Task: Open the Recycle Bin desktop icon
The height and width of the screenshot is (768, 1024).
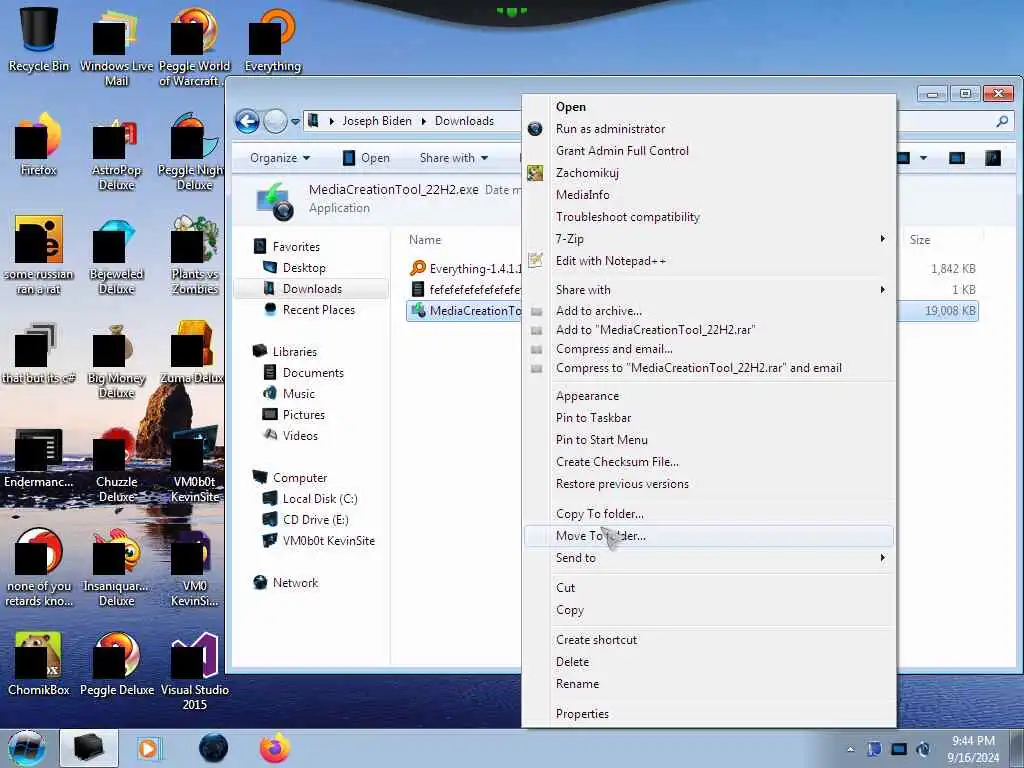Action: (x=39, y=39)
